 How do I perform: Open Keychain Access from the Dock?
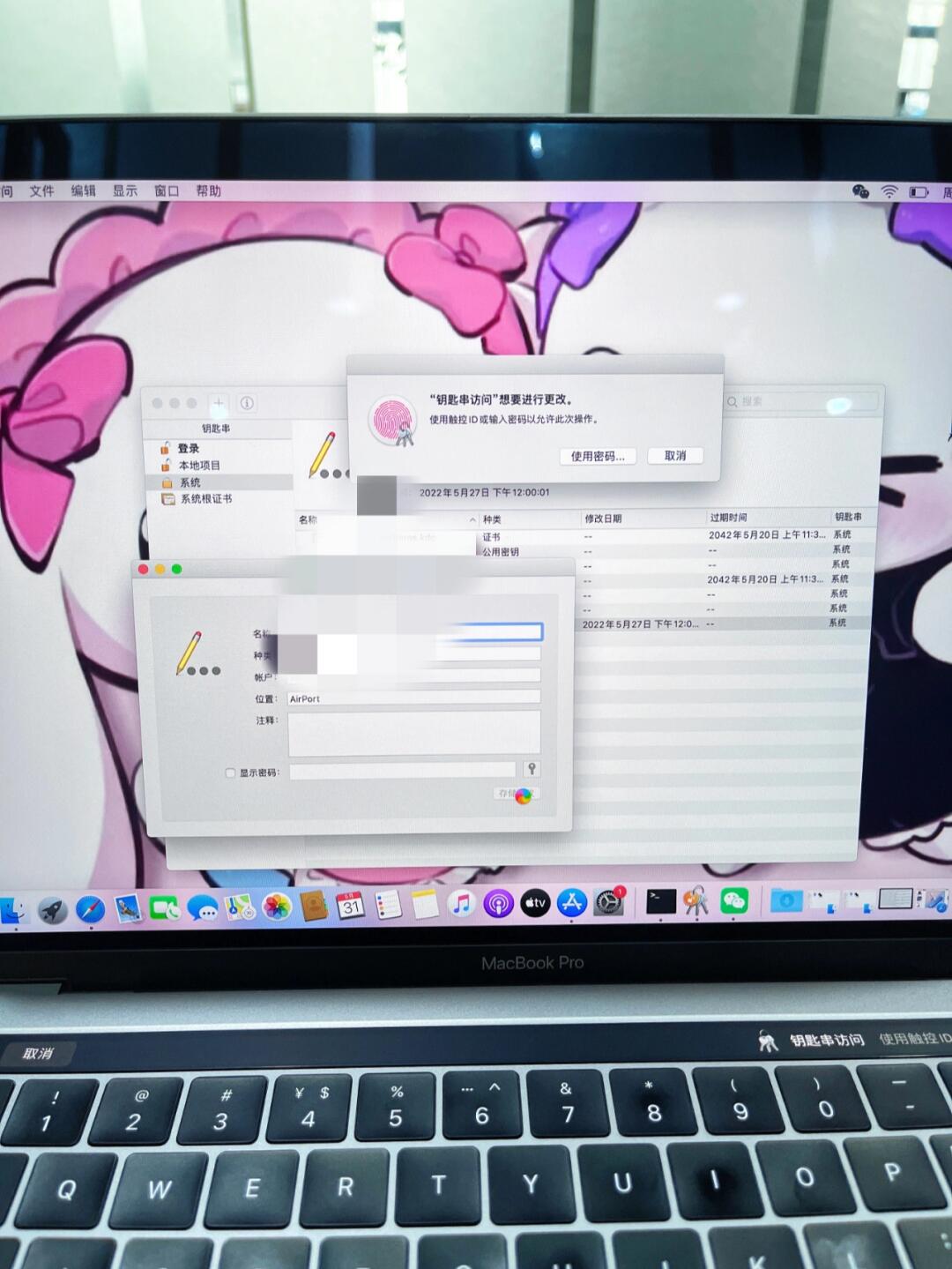coord(696,901)
